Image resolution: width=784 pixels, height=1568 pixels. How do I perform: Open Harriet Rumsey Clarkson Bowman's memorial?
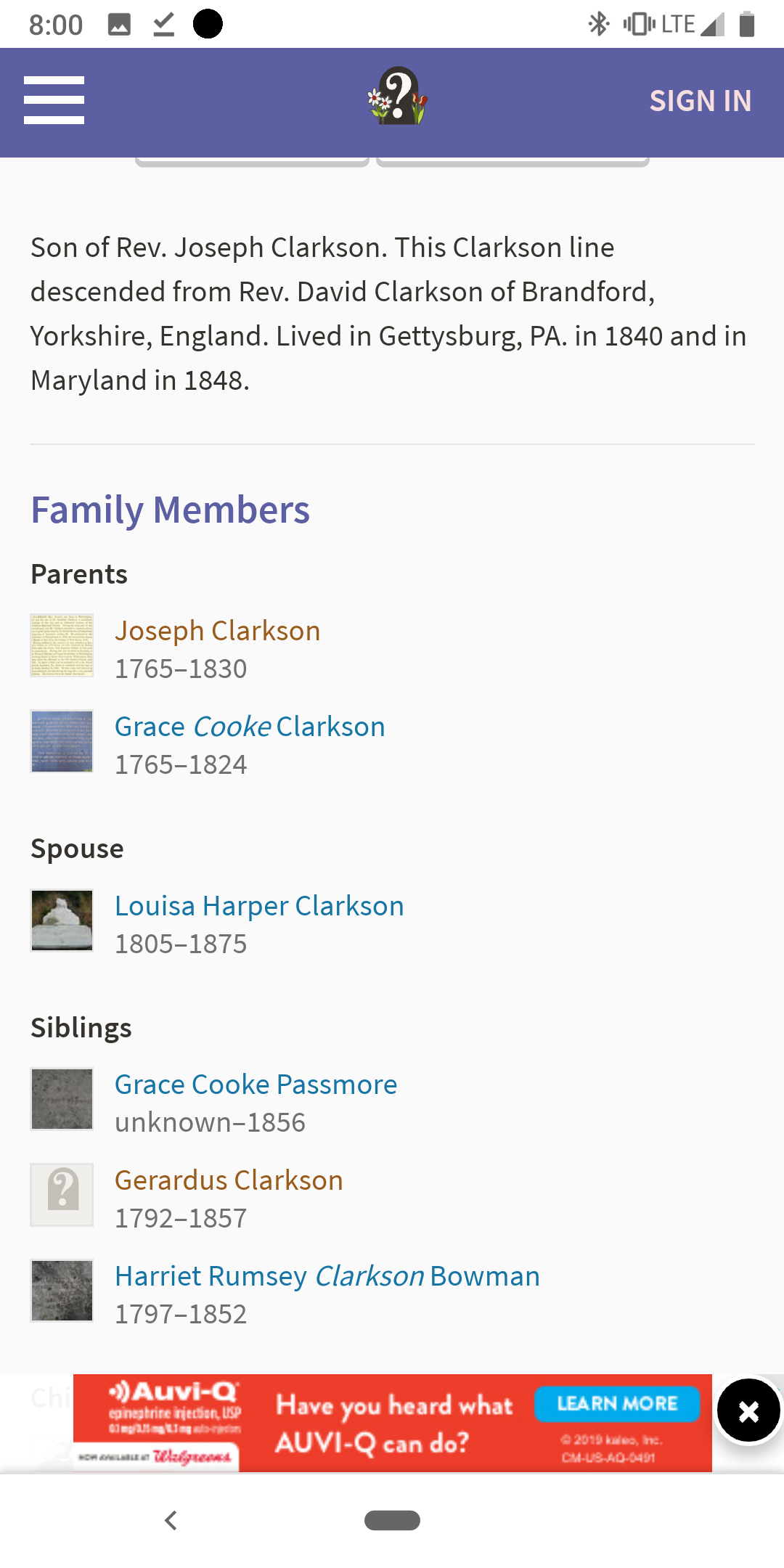[x=327, y=1276]
